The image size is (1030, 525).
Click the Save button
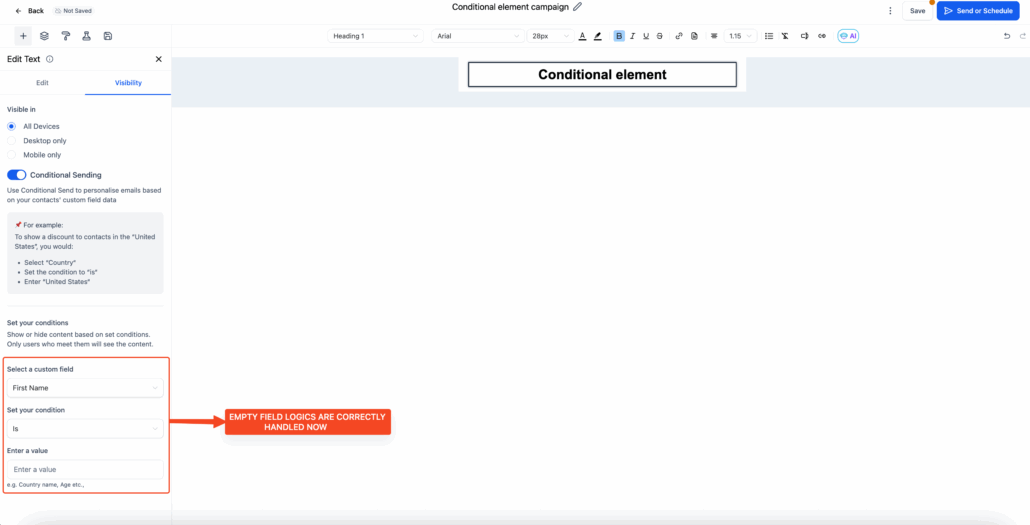point(917,10)
